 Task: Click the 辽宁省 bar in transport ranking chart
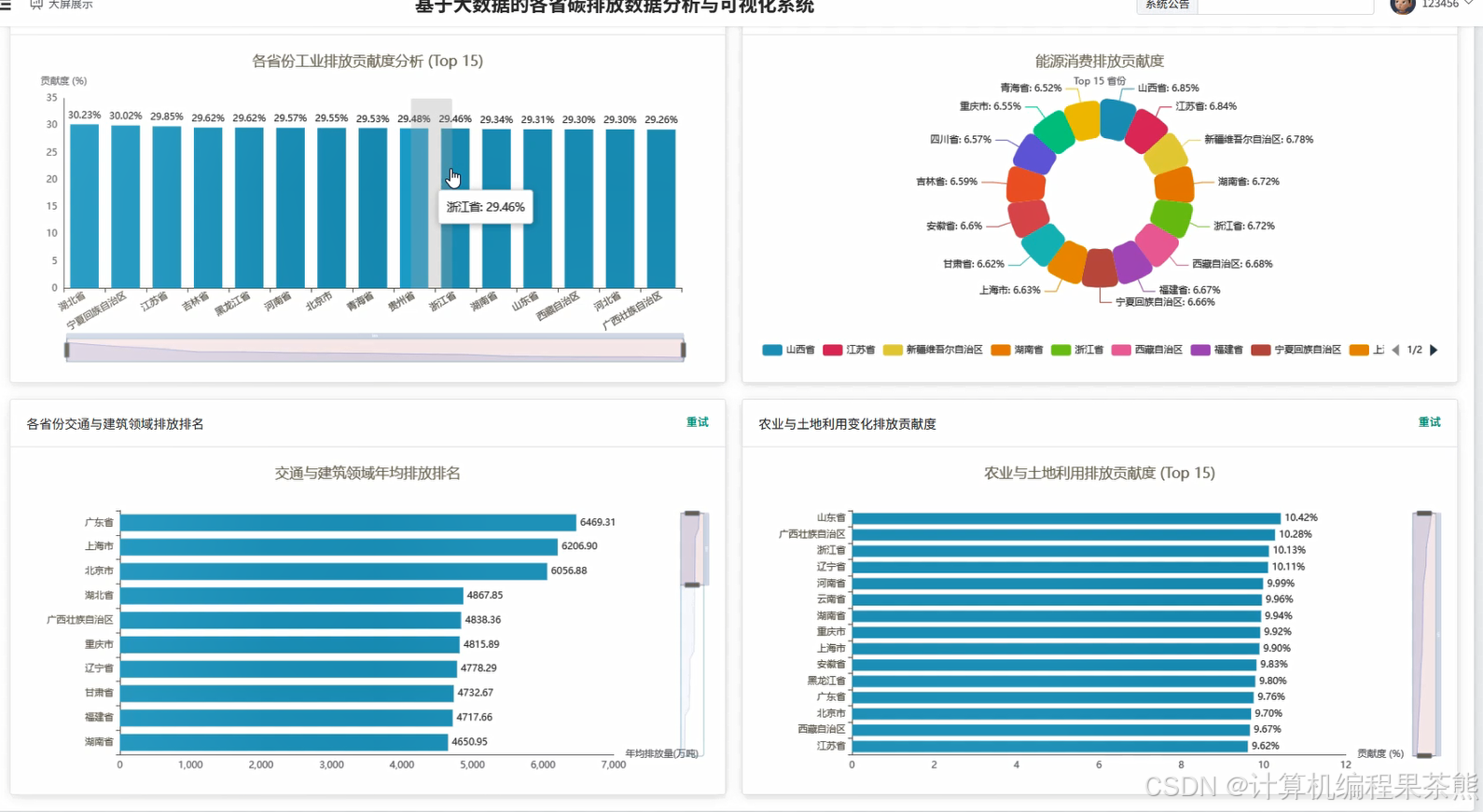point(288,668)
